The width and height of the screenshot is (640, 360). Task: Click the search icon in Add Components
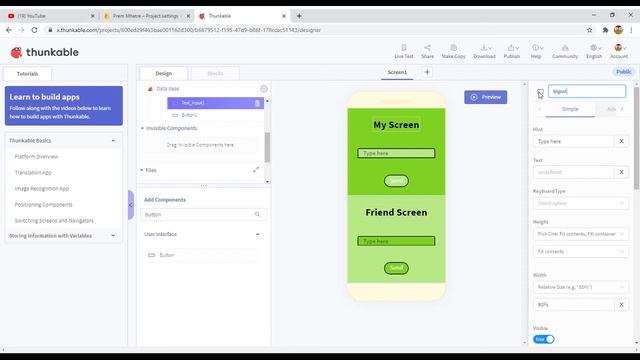257,214
